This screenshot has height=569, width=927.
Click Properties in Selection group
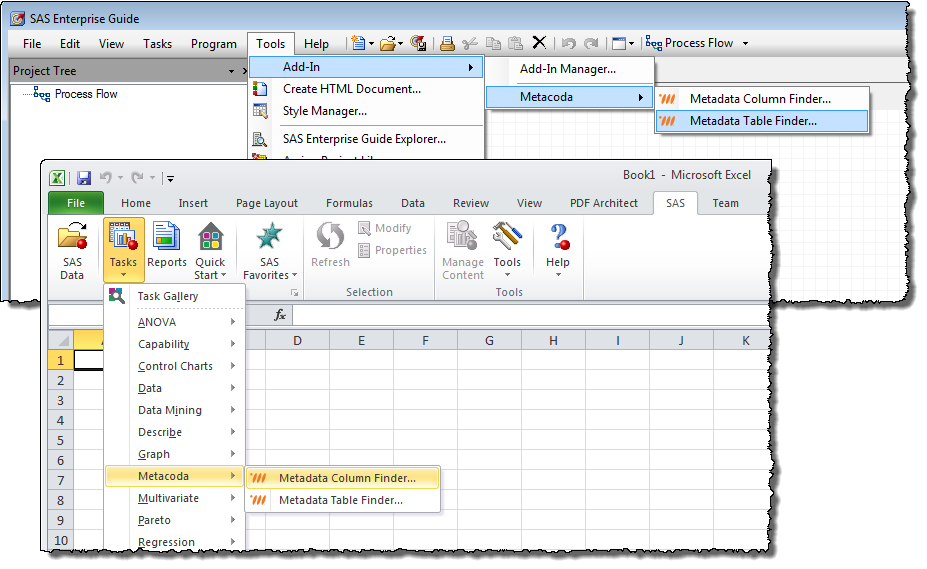pos(392,250)
